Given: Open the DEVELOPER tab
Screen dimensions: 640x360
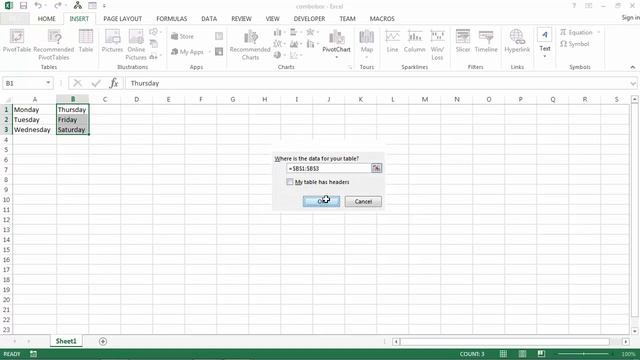Looking at the screenshot, I should (x=309, y=19).
